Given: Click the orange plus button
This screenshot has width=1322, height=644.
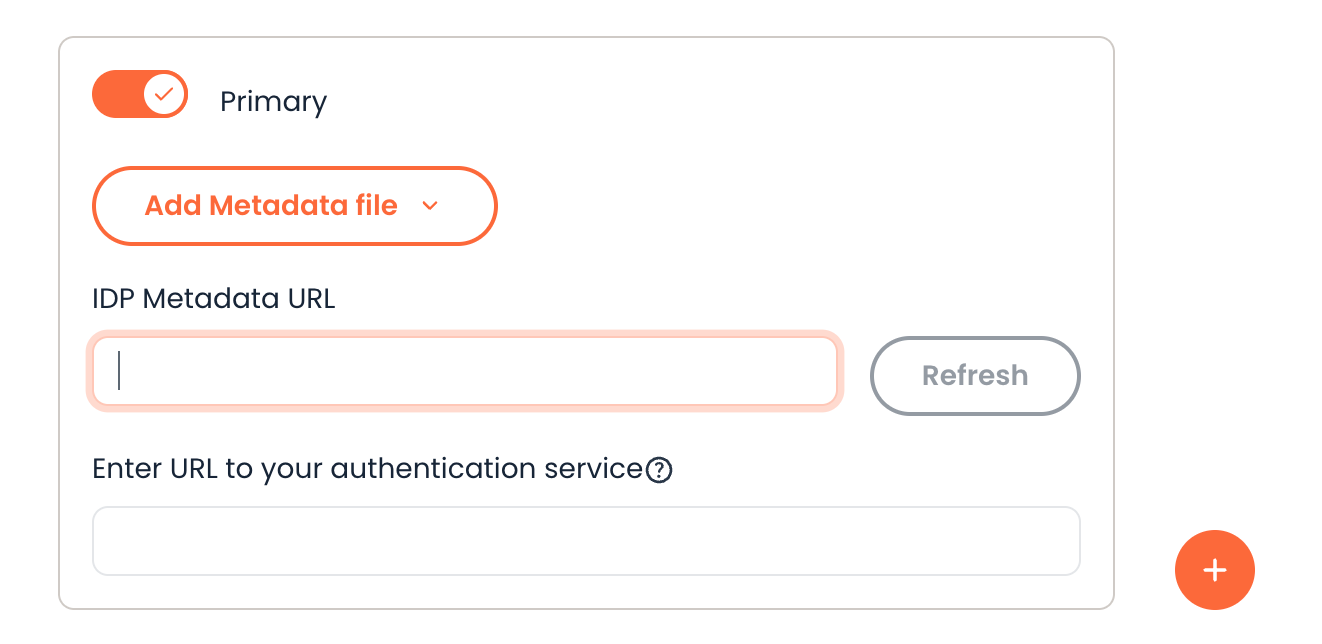Looking at the screenshot, I should [1214, 570].
